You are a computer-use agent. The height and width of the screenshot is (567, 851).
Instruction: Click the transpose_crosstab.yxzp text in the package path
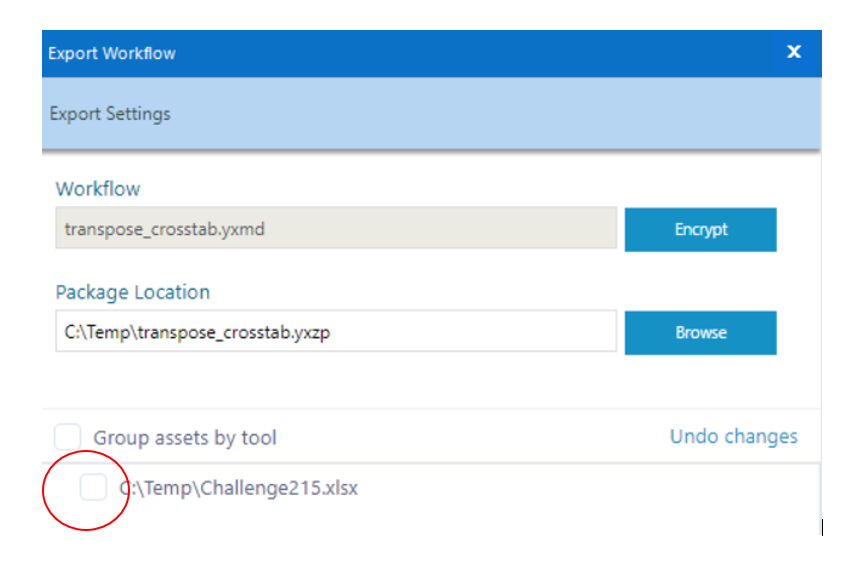237,333
